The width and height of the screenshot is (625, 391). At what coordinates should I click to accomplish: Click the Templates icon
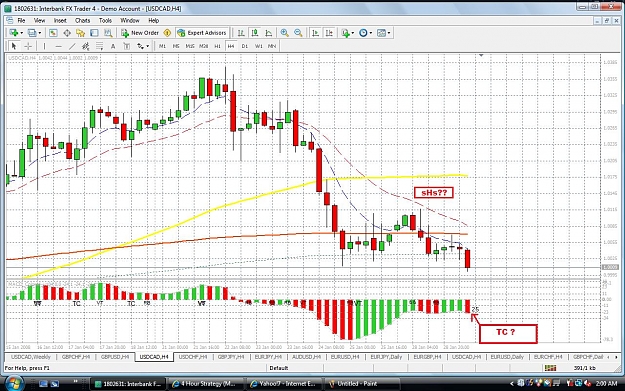tap(381, 33)
